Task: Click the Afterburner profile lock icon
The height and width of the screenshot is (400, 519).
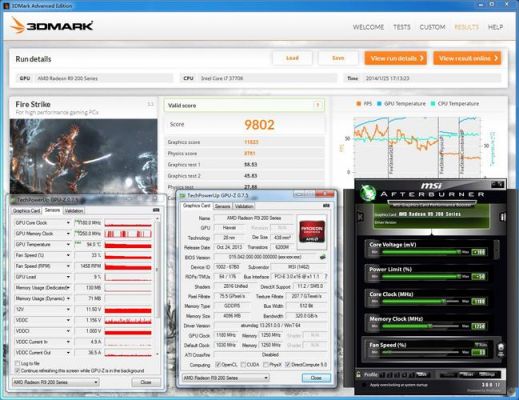Action: point(358,374)
